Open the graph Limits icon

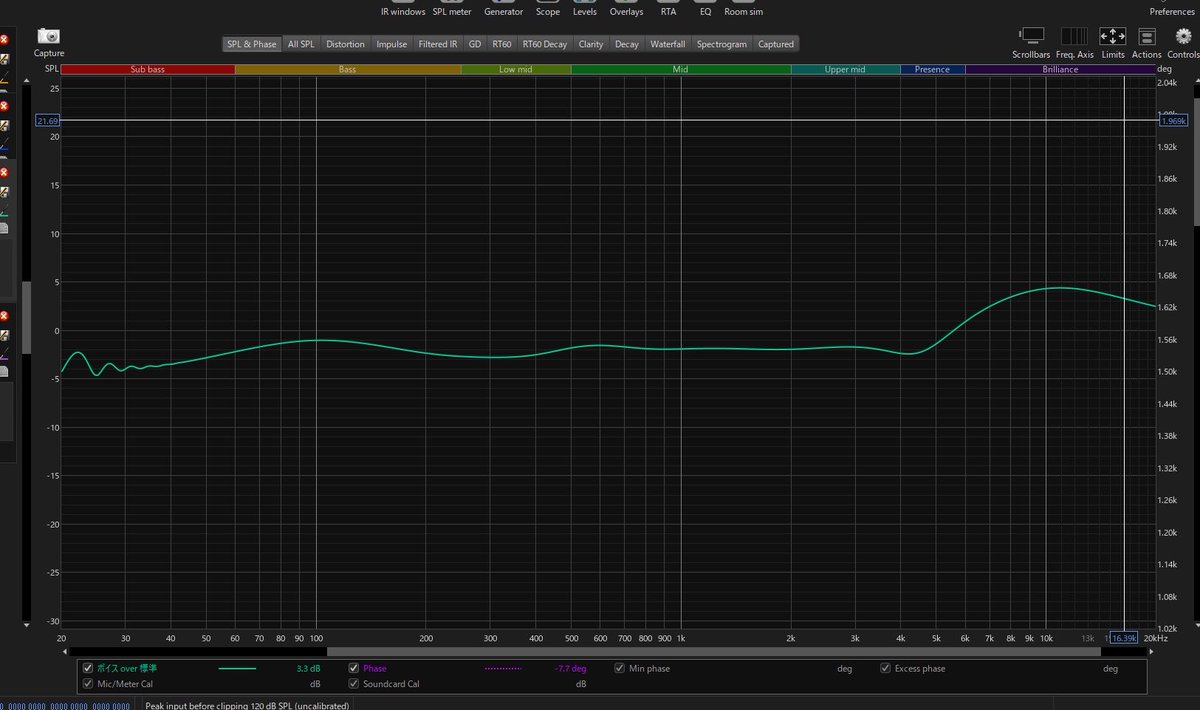pos(1113,36)
